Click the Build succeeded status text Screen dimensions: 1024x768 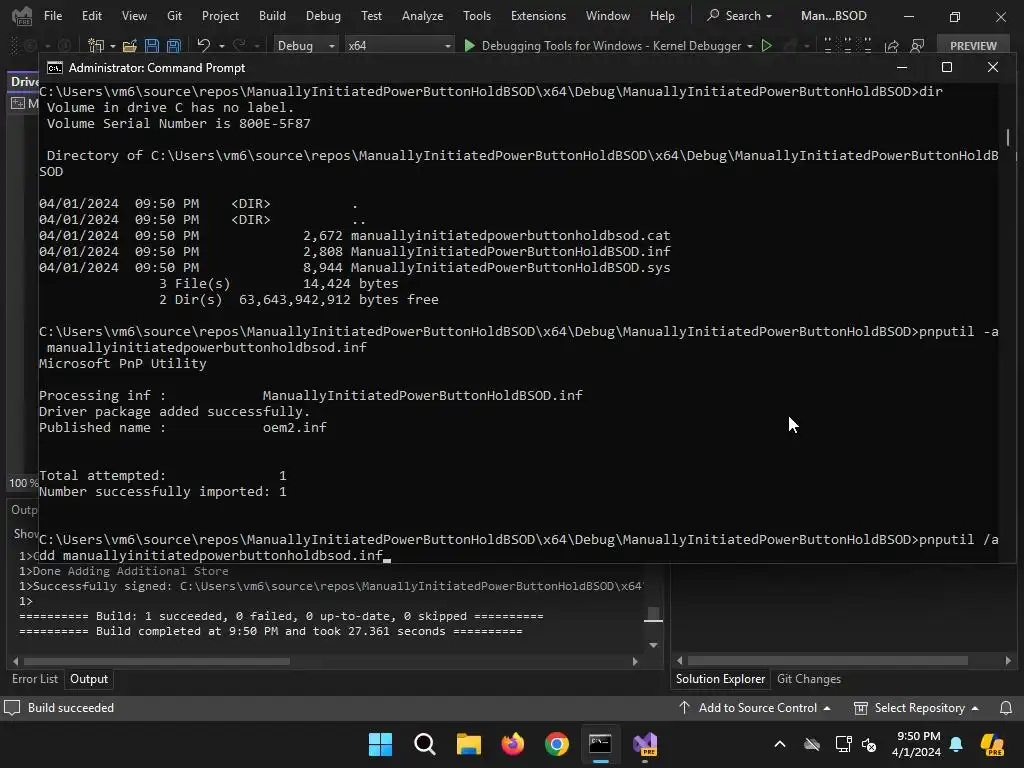pos(71,708)
